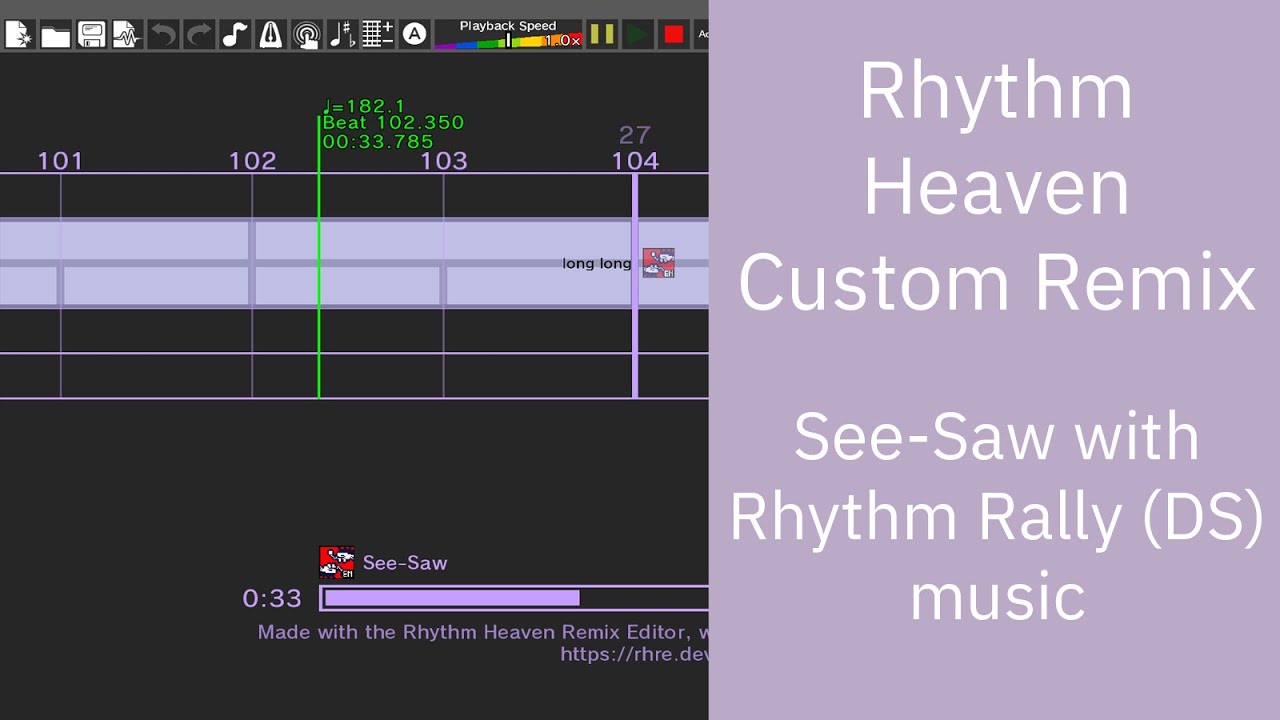Click the circled A toolbar icon
This screenshot has width=1280, height=720.
tap(414, 35)
